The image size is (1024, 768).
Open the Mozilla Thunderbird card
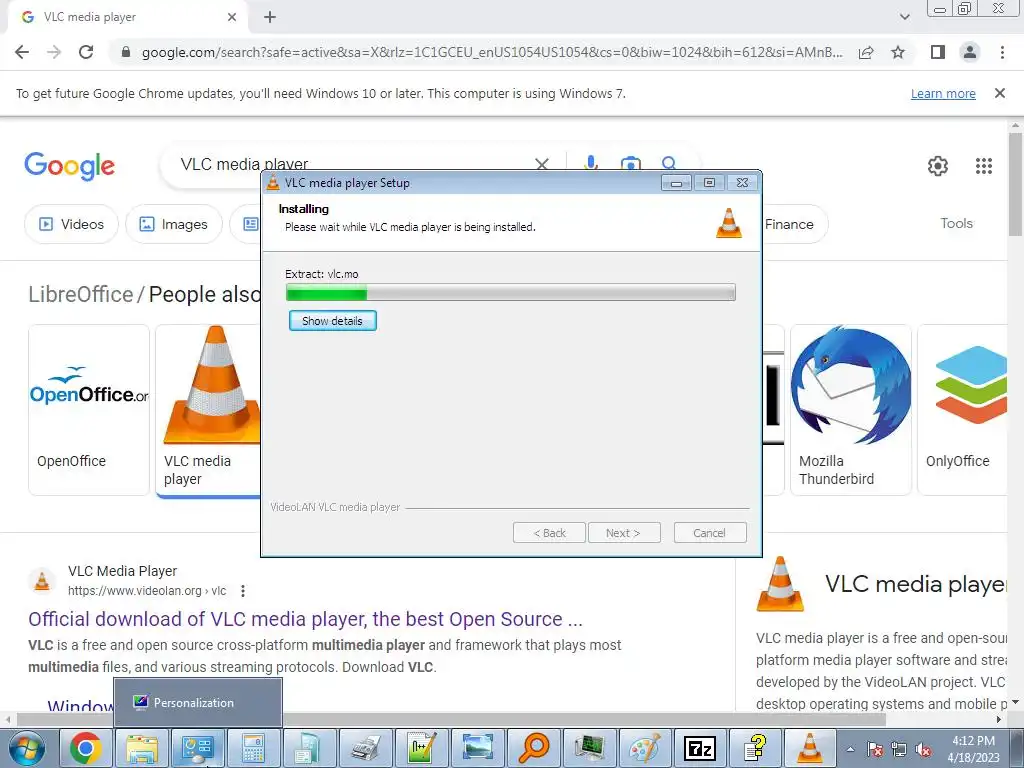[850, 409]
